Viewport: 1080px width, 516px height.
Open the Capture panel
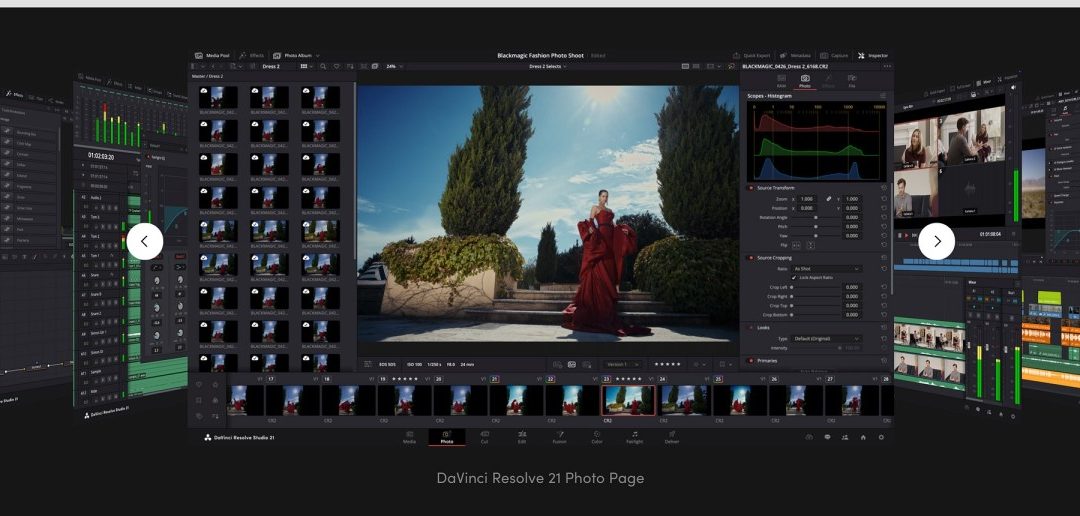coord(834,55)
